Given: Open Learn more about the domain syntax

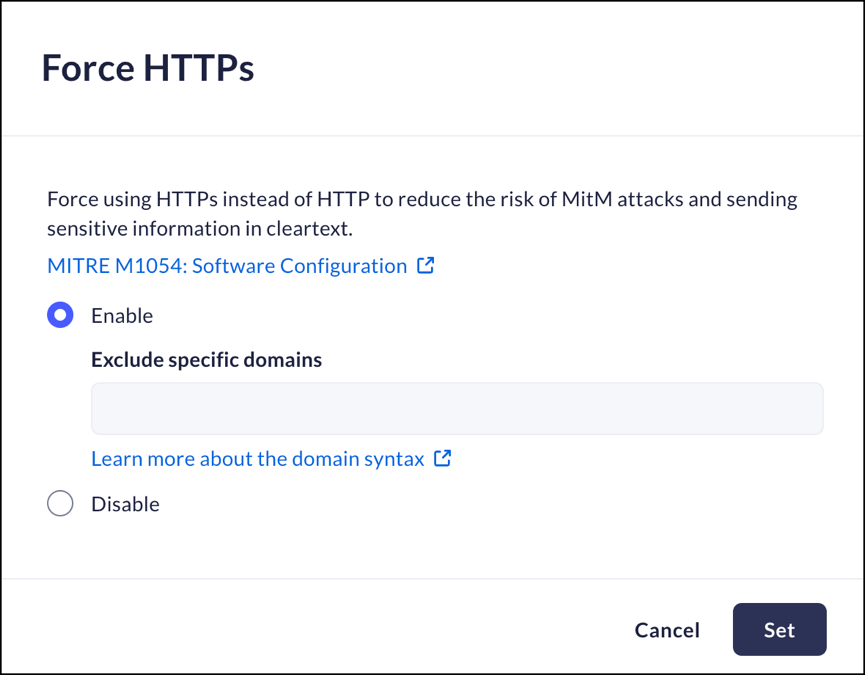Looking at the screenshot, I should pos(257,459).
